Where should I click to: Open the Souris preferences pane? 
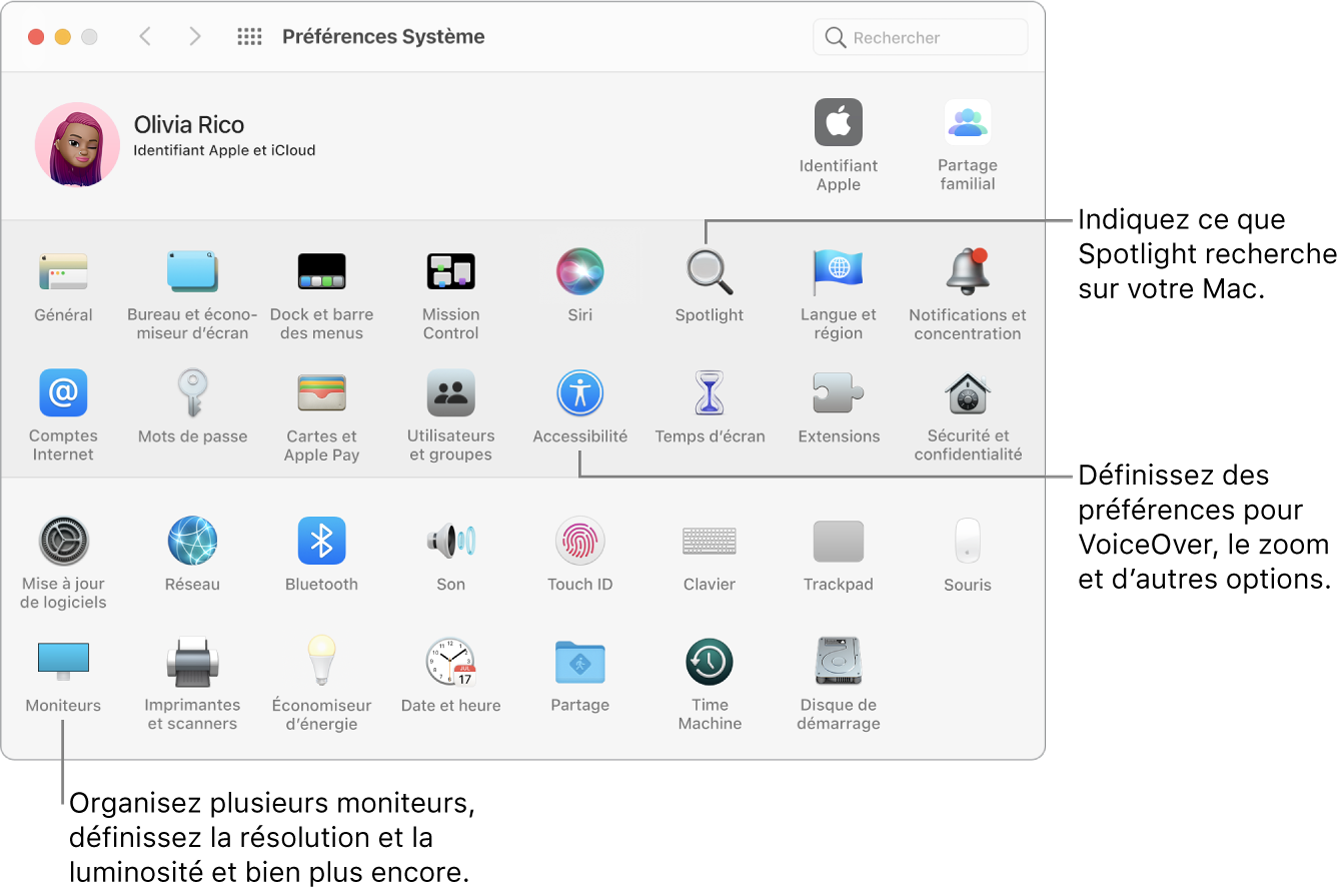(x=967, y=541)
